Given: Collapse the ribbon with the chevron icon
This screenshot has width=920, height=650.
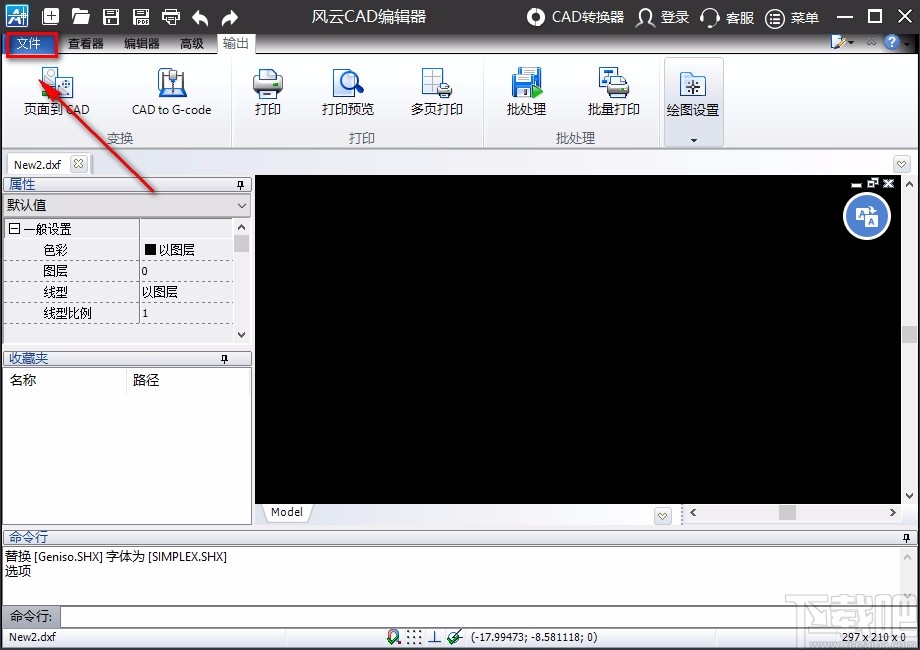Looking at the screenshot, I should coord(871,42).
